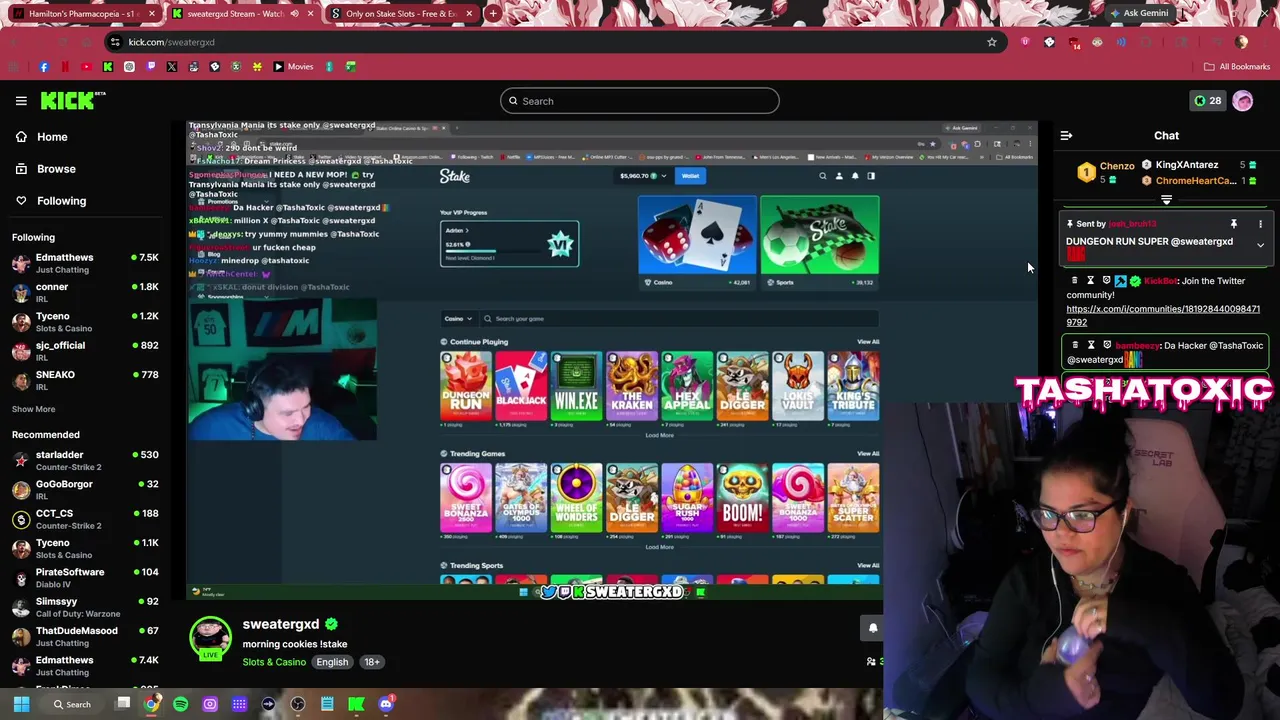Open the Twitch bookmark icon
1280x720 pixels.
(151, 67)
